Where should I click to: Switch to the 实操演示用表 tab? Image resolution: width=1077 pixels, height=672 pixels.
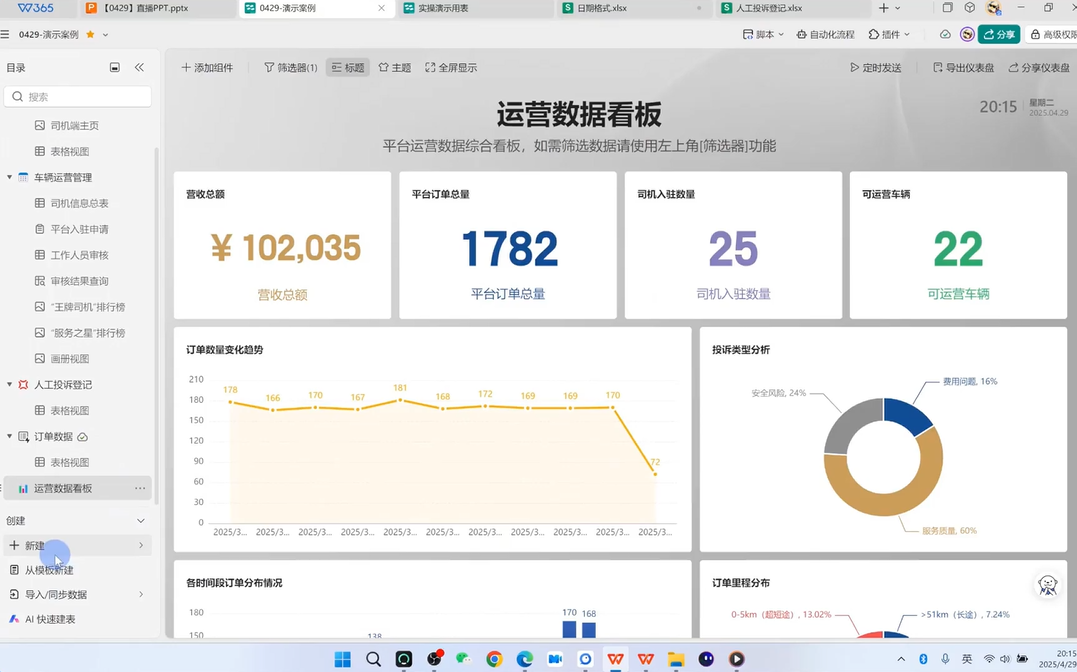442,8
